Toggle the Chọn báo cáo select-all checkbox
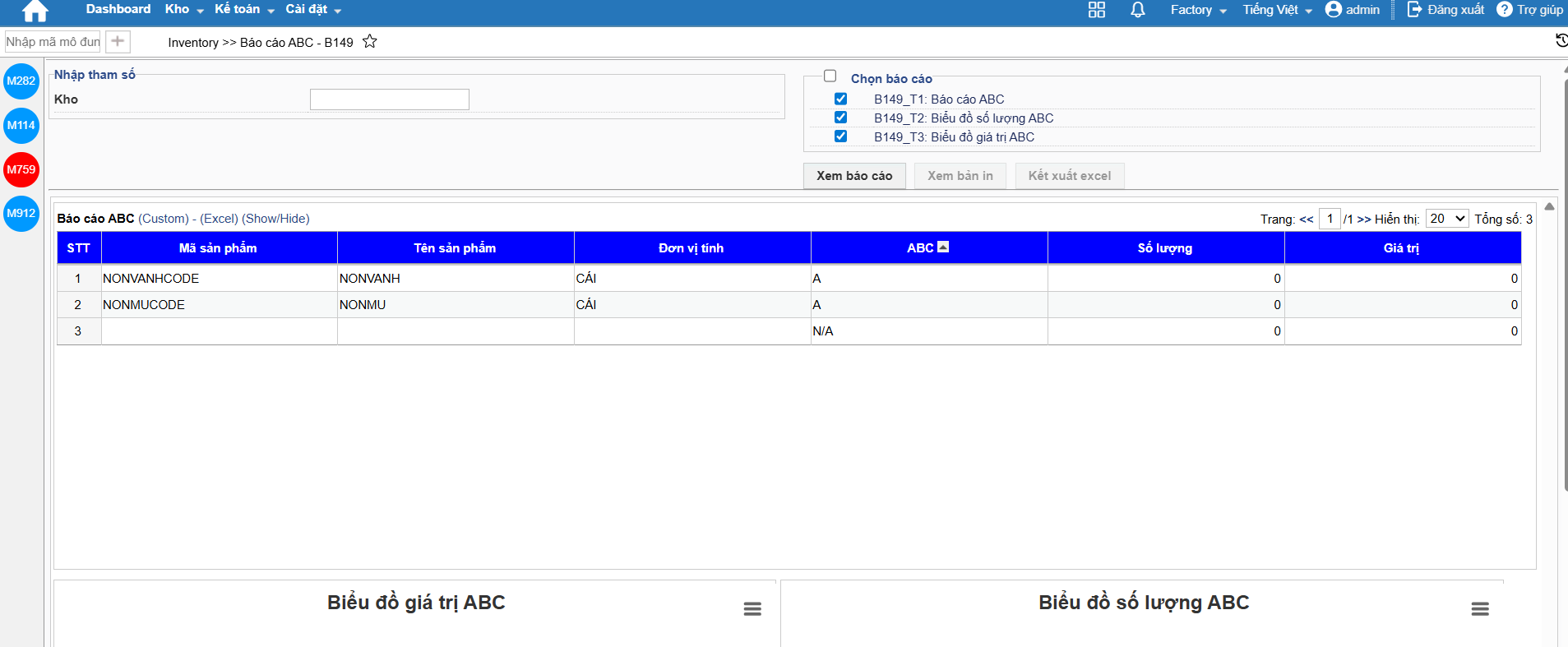Viewport: 1568px width, 647px height. tap(830, 76)
